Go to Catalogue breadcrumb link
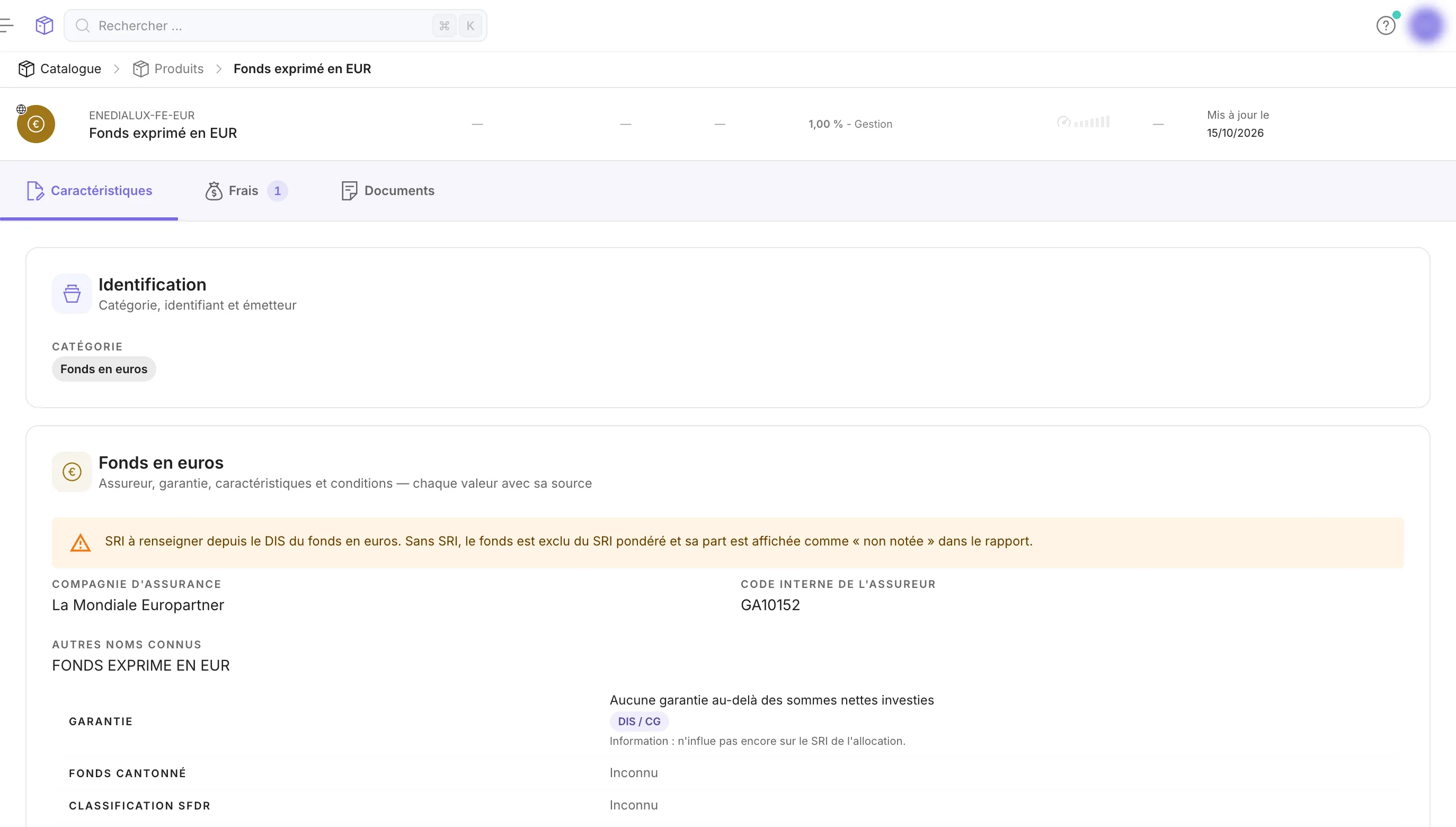 click(70, 69)
